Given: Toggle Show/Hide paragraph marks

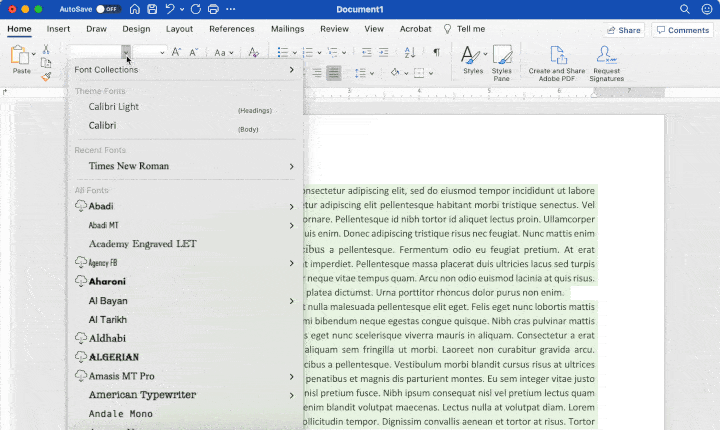Looking at the screenshot, I should [437, 52].
